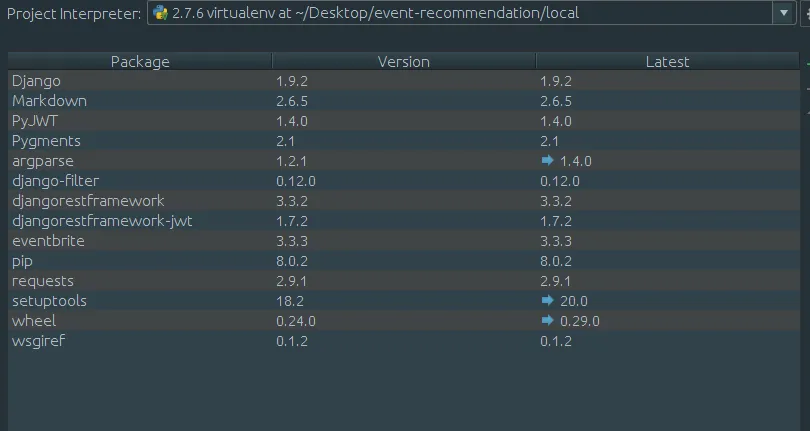This screenshot has height=431, width=810.
Task: Select the PyJWT package row
Action: tap(404, 121)
